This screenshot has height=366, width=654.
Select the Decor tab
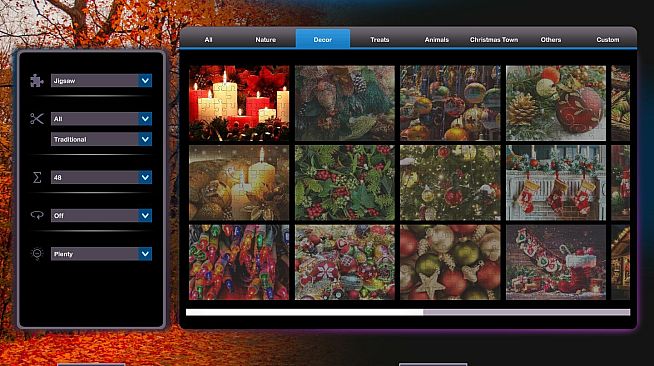click(323, 39)
